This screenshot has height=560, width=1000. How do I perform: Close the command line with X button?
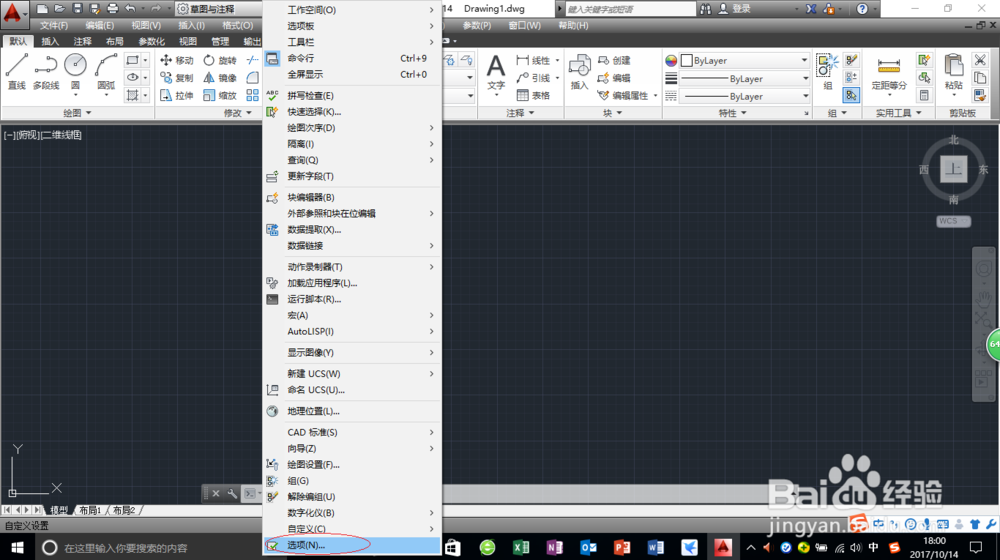(x=216, y=494)
